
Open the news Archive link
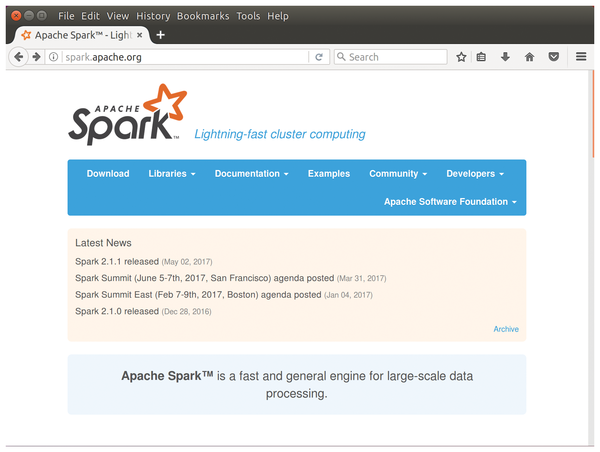pyautogui.click(x=506, y=329)
